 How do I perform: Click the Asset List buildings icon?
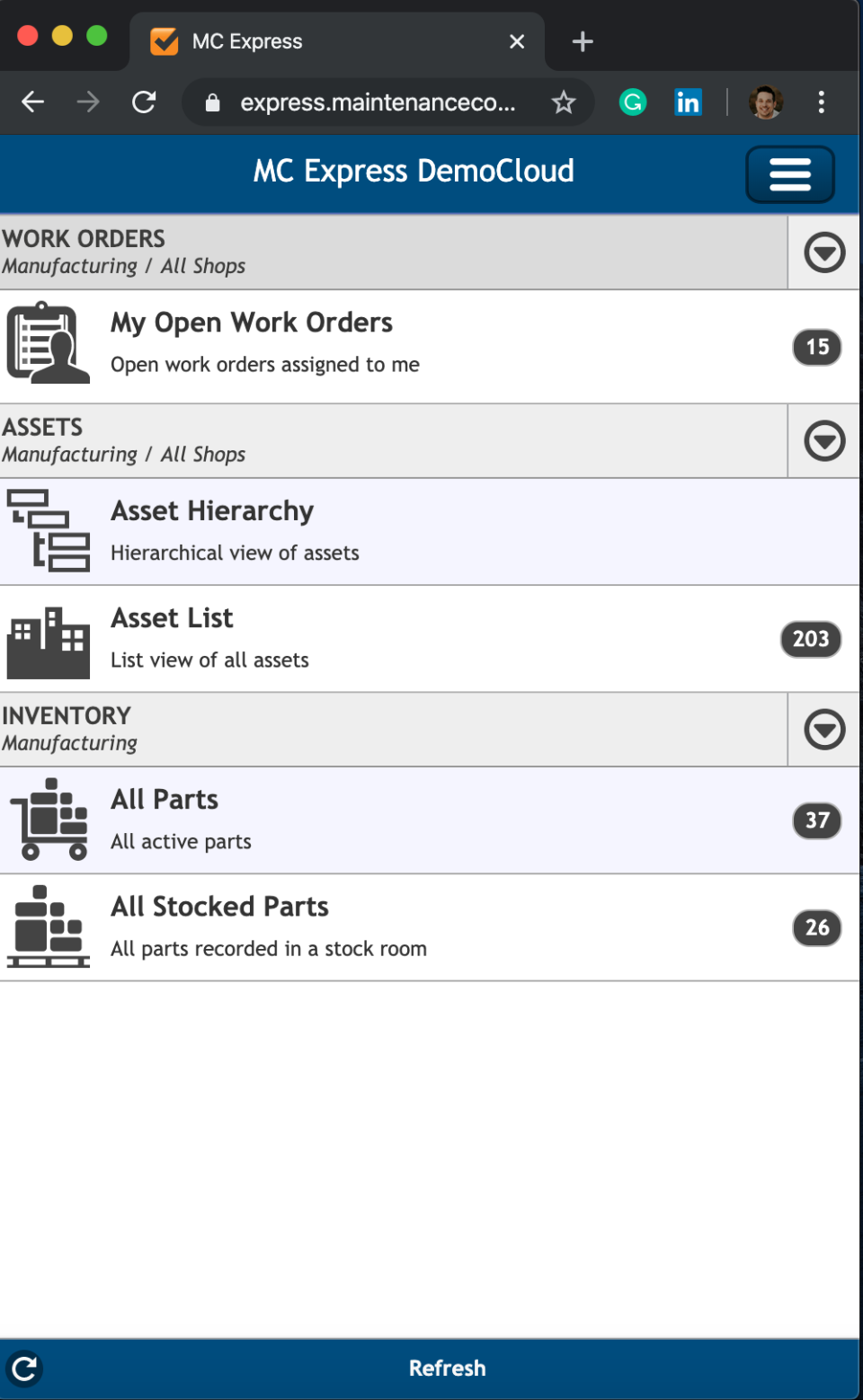tap(49, 642)
